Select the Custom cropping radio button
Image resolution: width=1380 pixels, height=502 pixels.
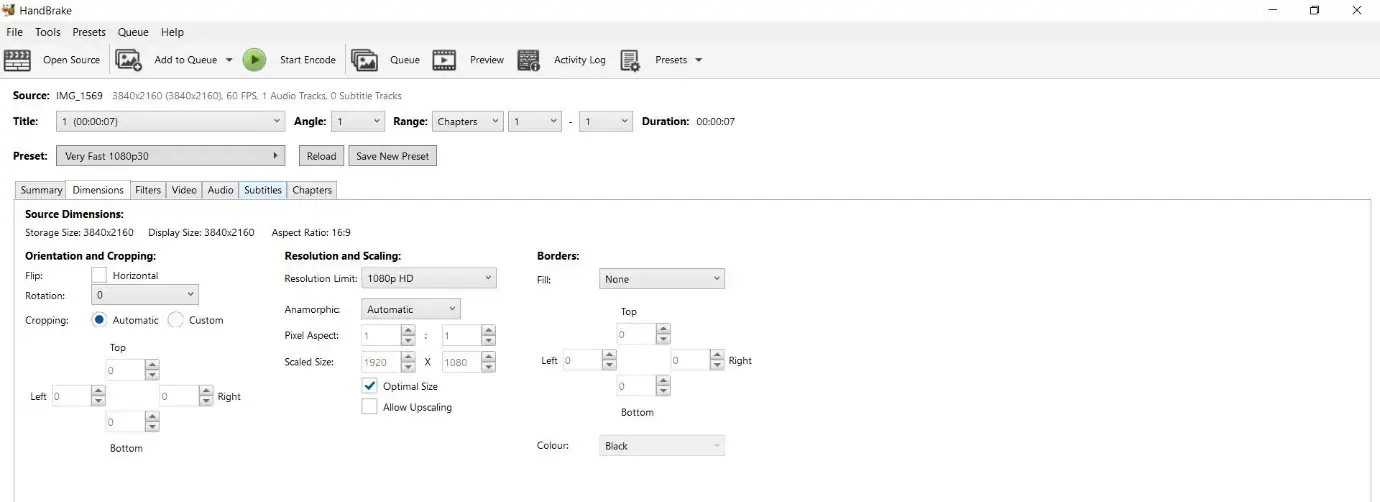click(x=176, y=320)
